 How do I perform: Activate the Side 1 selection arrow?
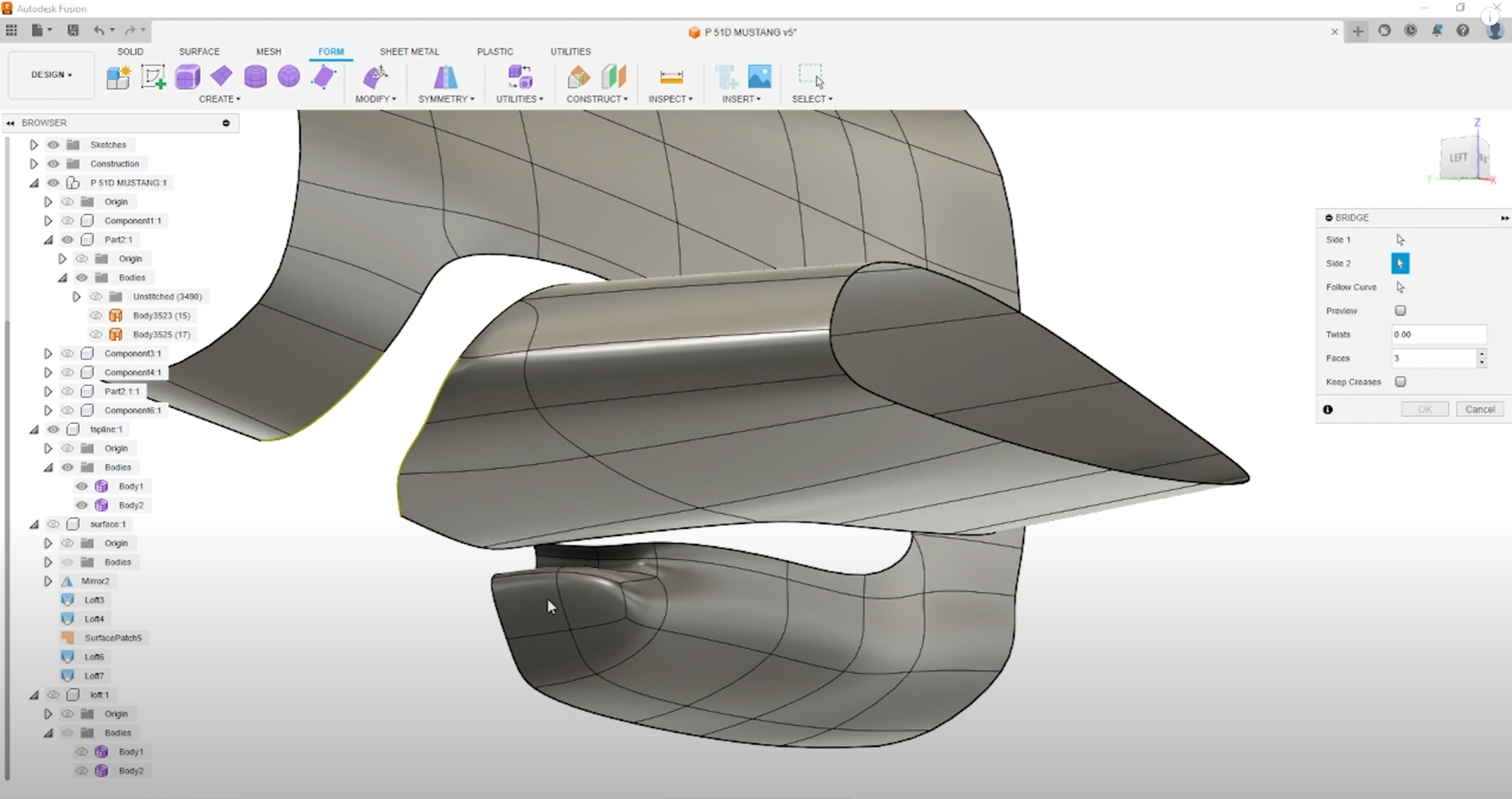(1400, 239)
